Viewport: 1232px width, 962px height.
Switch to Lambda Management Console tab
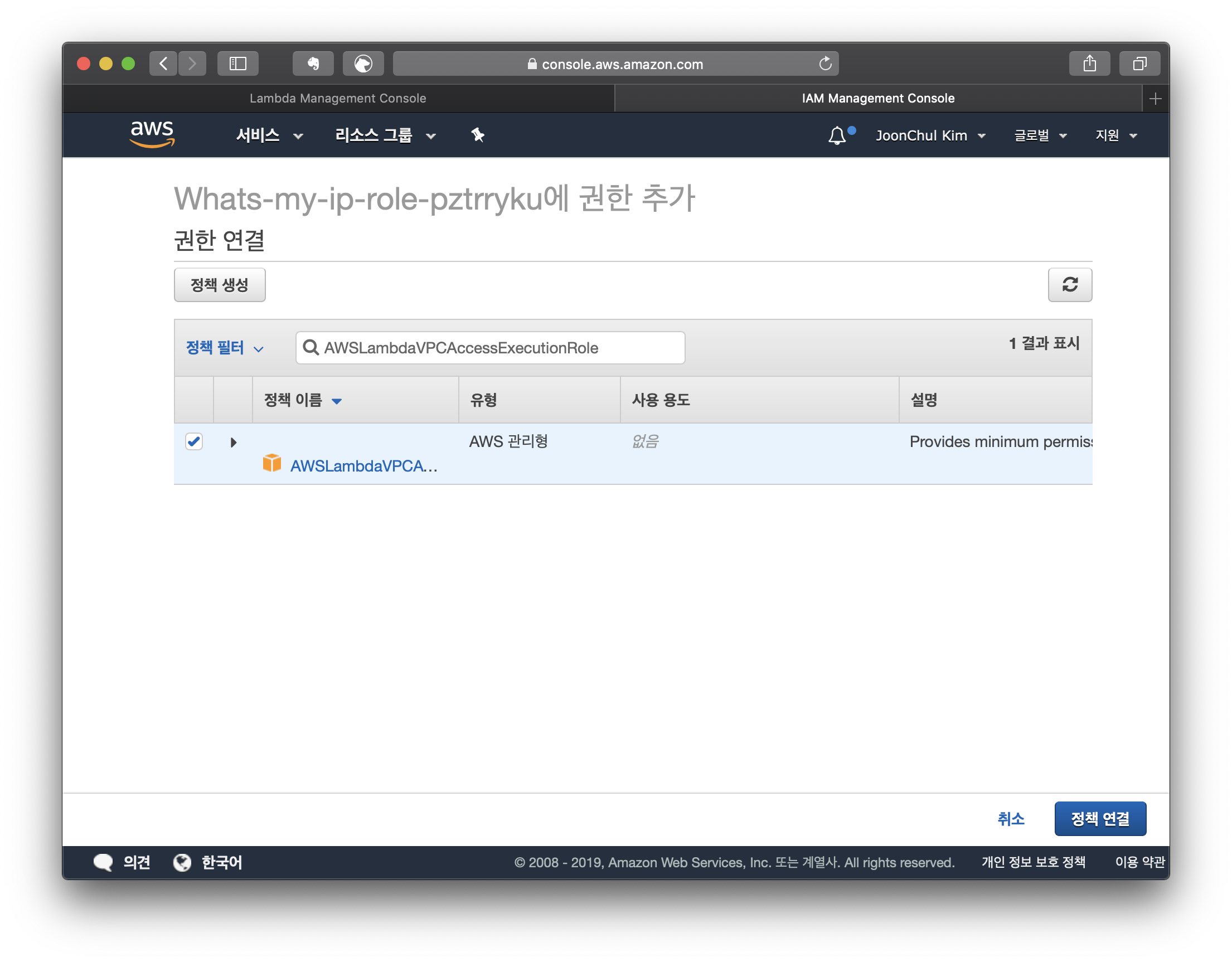tap(338, 98)
